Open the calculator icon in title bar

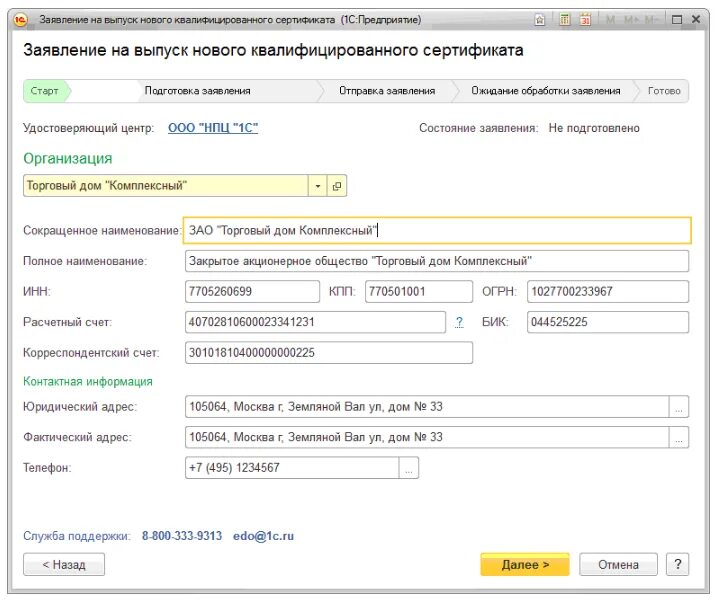coord(565,20)
